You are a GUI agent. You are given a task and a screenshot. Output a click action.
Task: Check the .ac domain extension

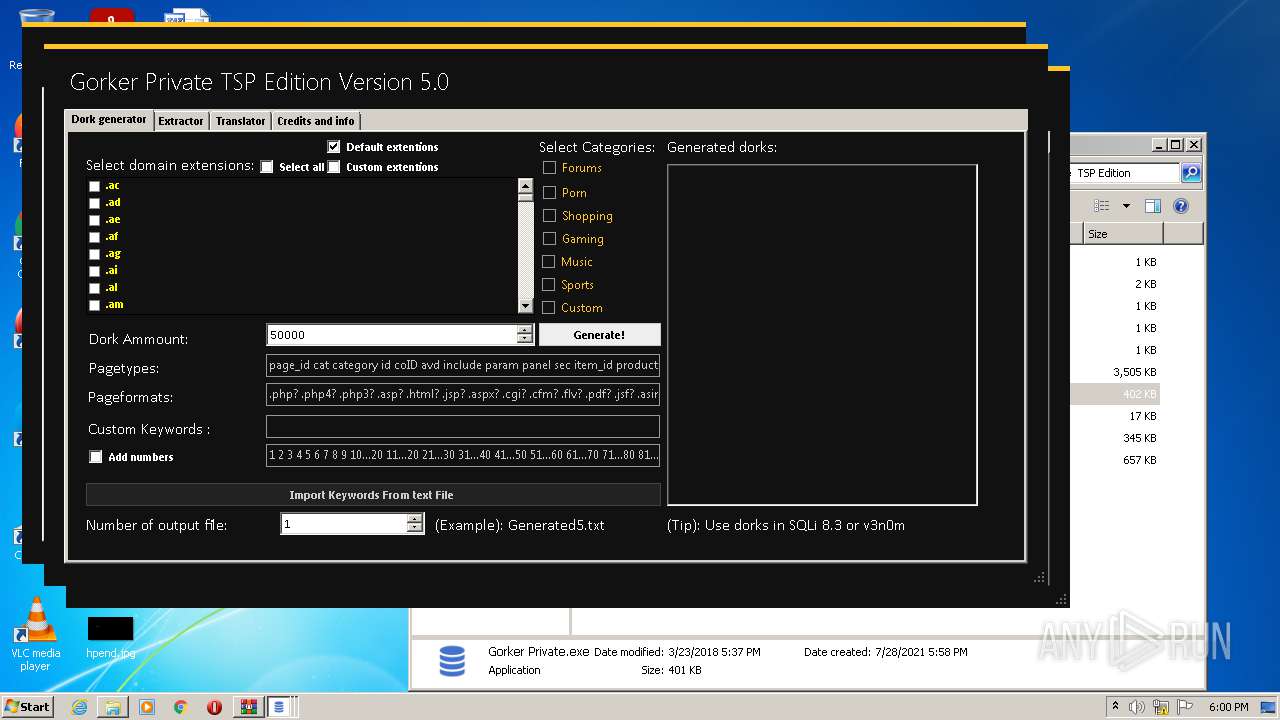[94, 186]
